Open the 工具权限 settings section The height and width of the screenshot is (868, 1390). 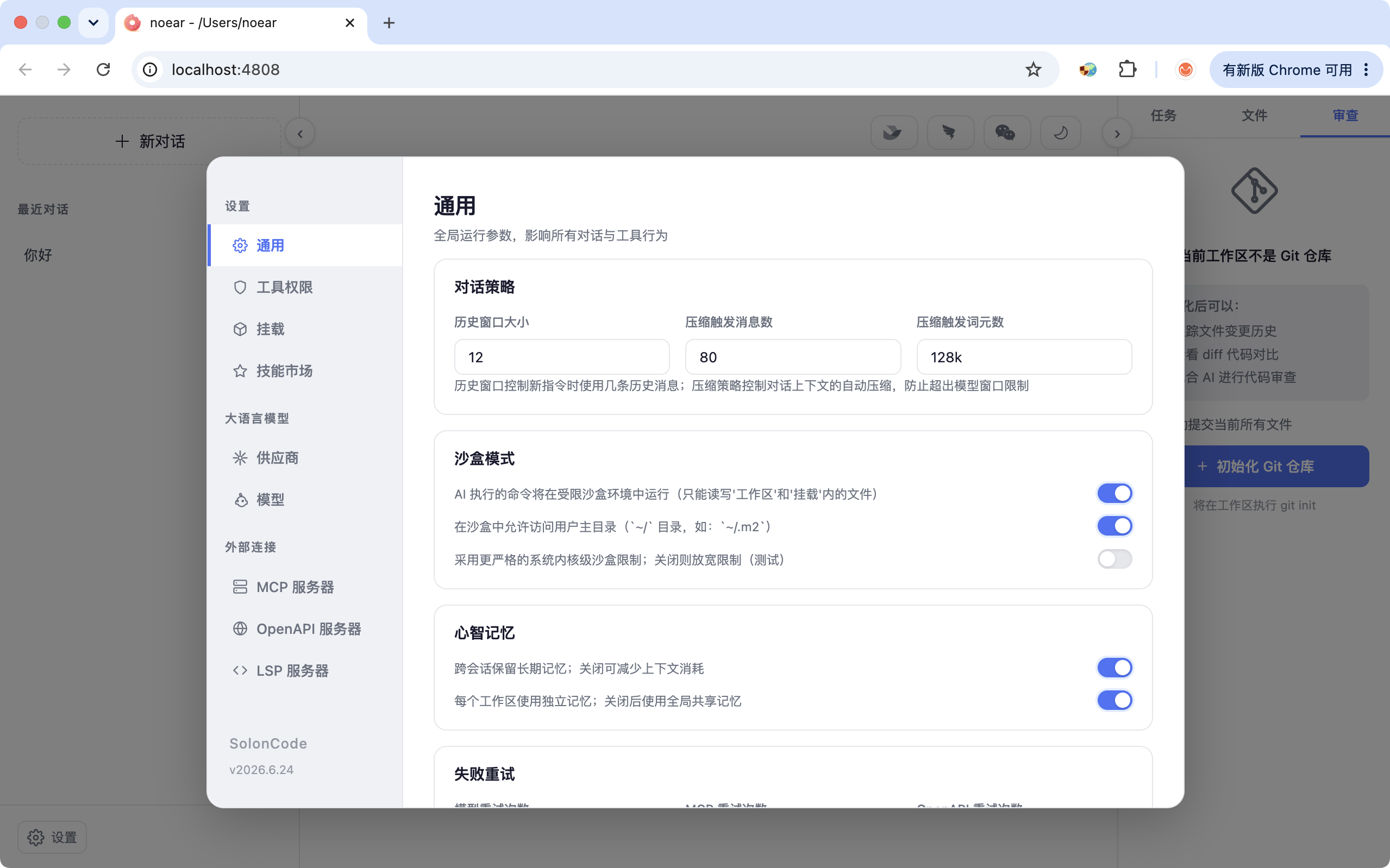(305, 287)
